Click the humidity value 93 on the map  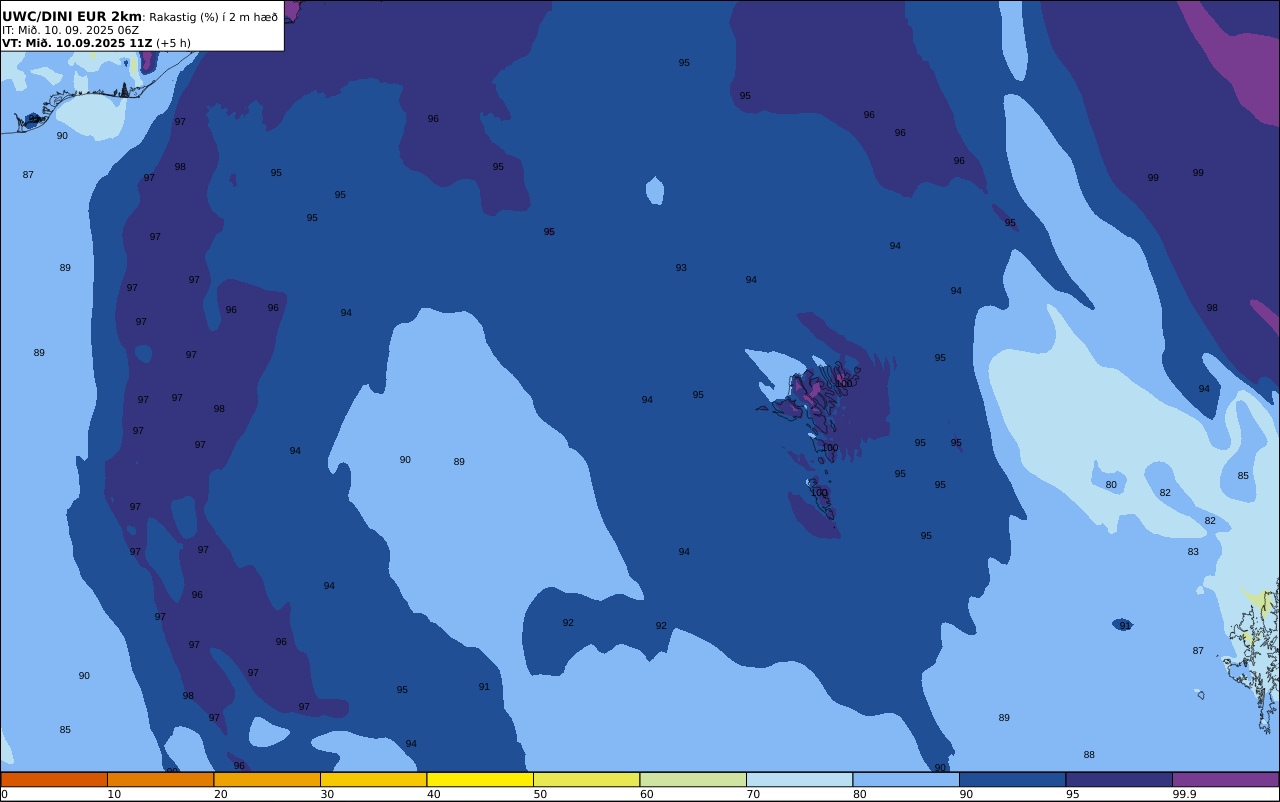point(681,268)
